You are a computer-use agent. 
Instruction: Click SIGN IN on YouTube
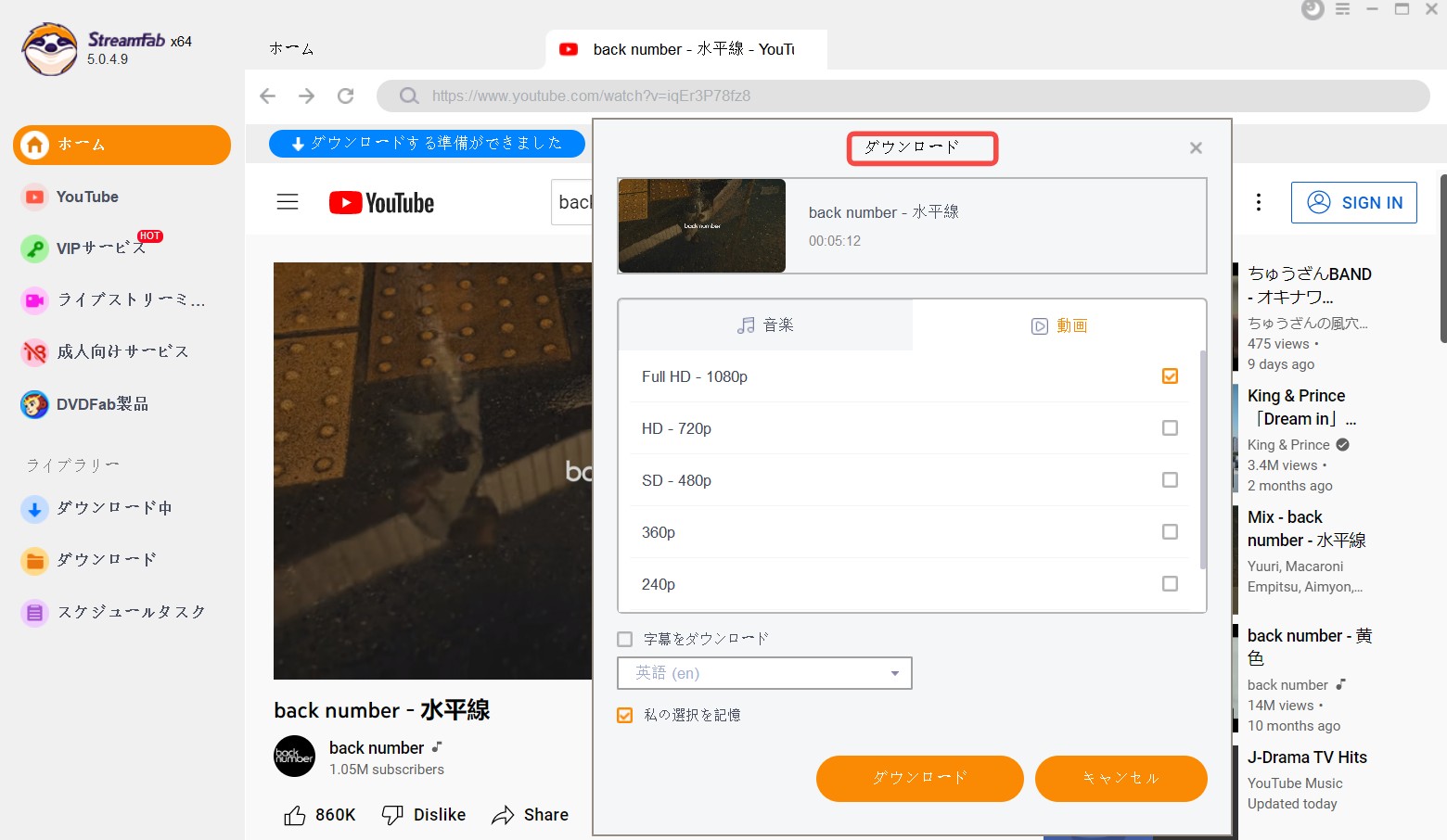point(1354,202)
